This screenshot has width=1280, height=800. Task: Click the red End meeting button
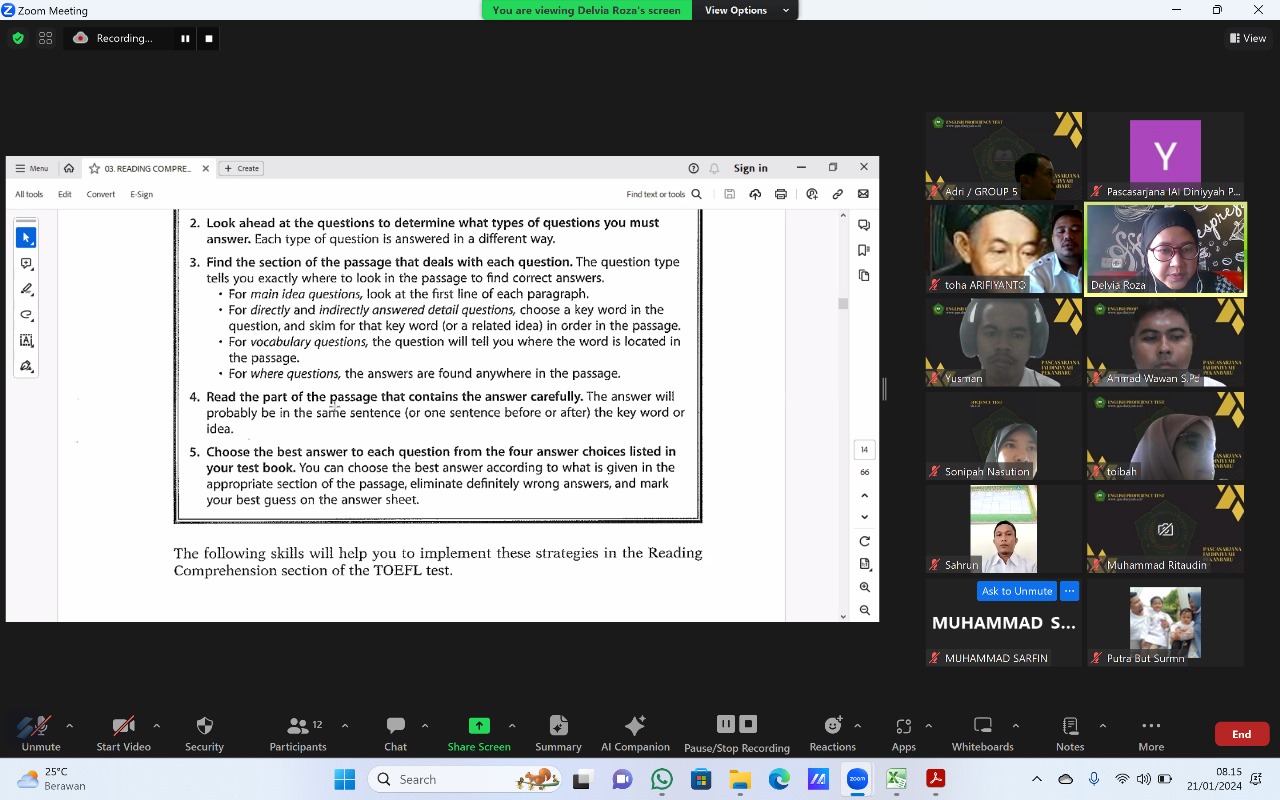tap(1241, 734)
